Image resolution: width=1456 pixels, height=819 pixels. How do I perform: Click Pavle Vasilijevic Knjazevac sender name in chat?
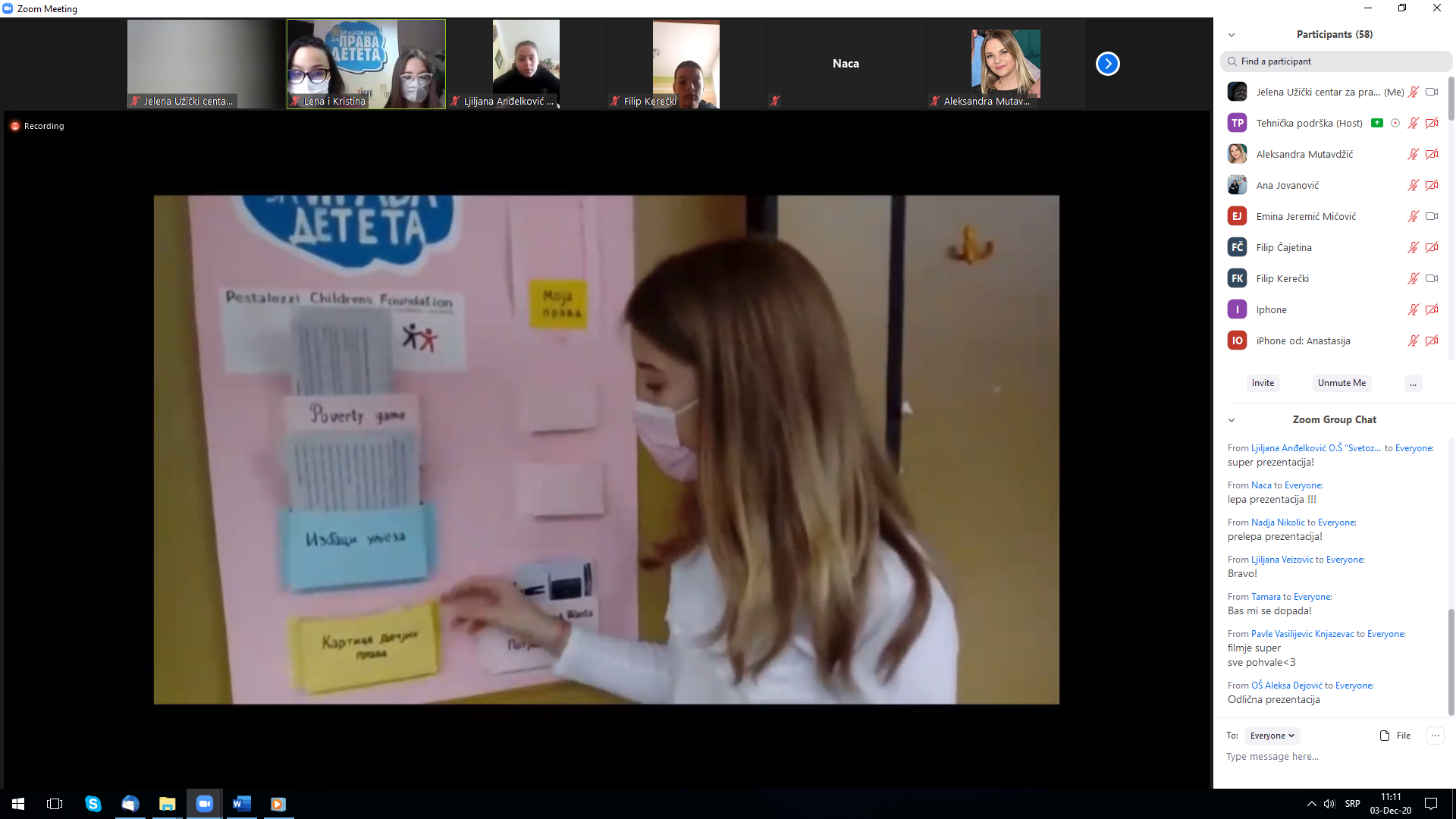(x=1302, y=634)
